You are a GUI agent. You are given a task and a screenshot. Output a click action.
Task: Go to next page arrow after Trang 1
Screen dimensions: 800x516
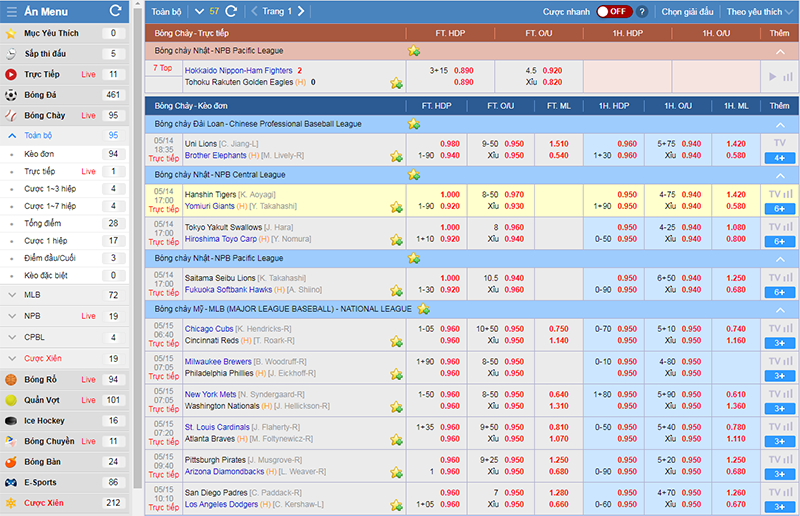(301, 12)
